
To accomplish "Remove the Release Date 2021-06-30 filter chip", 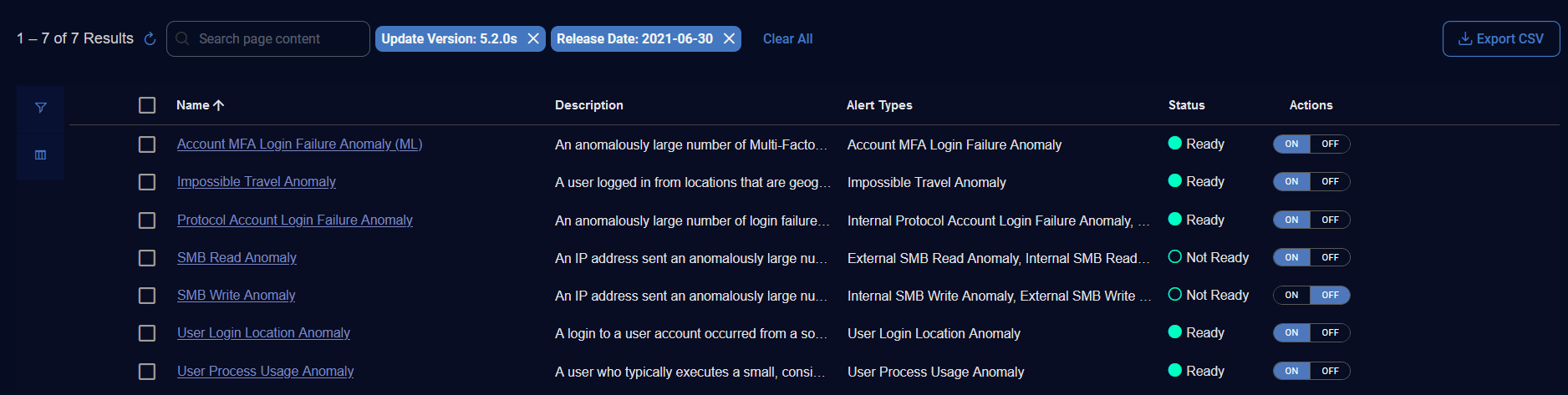I will [x=729, y=39].
